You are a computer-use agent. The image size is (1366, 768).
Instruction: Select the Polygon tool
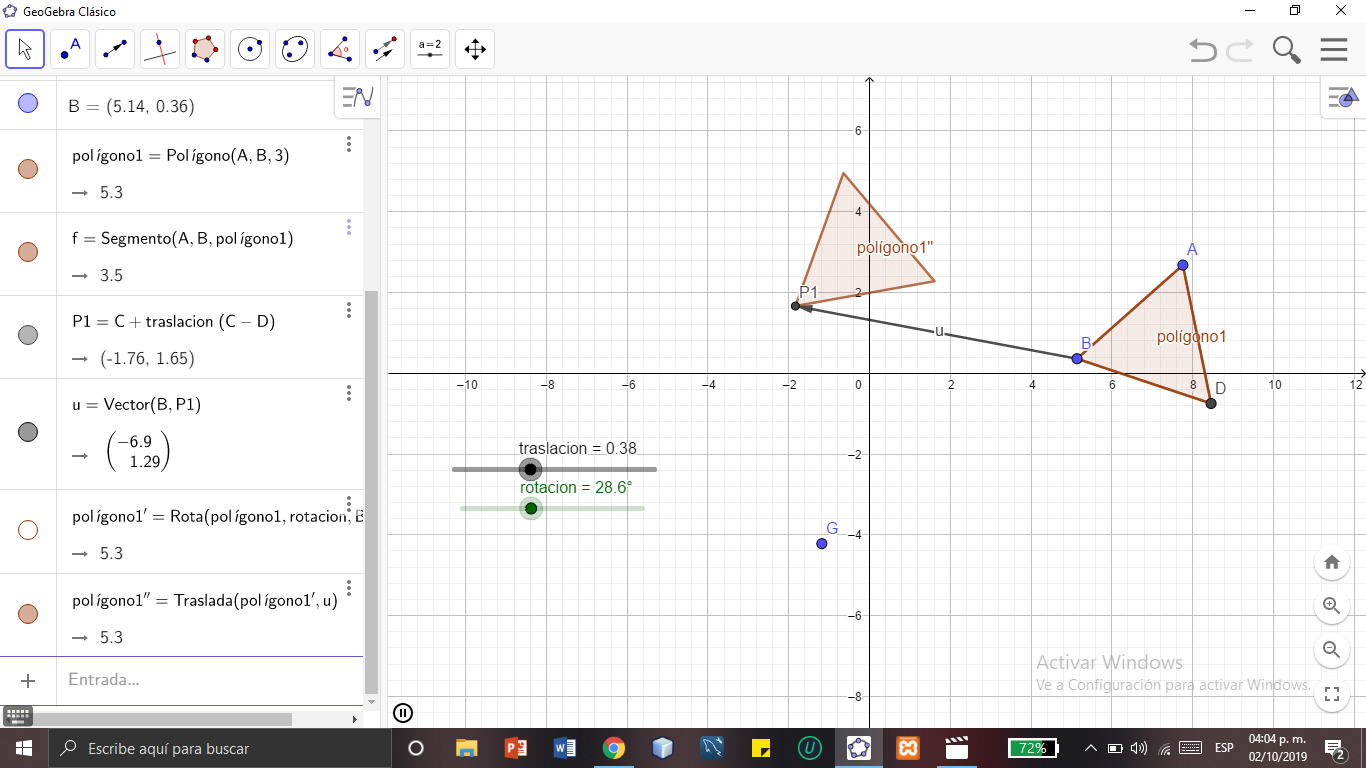(205, 48)
